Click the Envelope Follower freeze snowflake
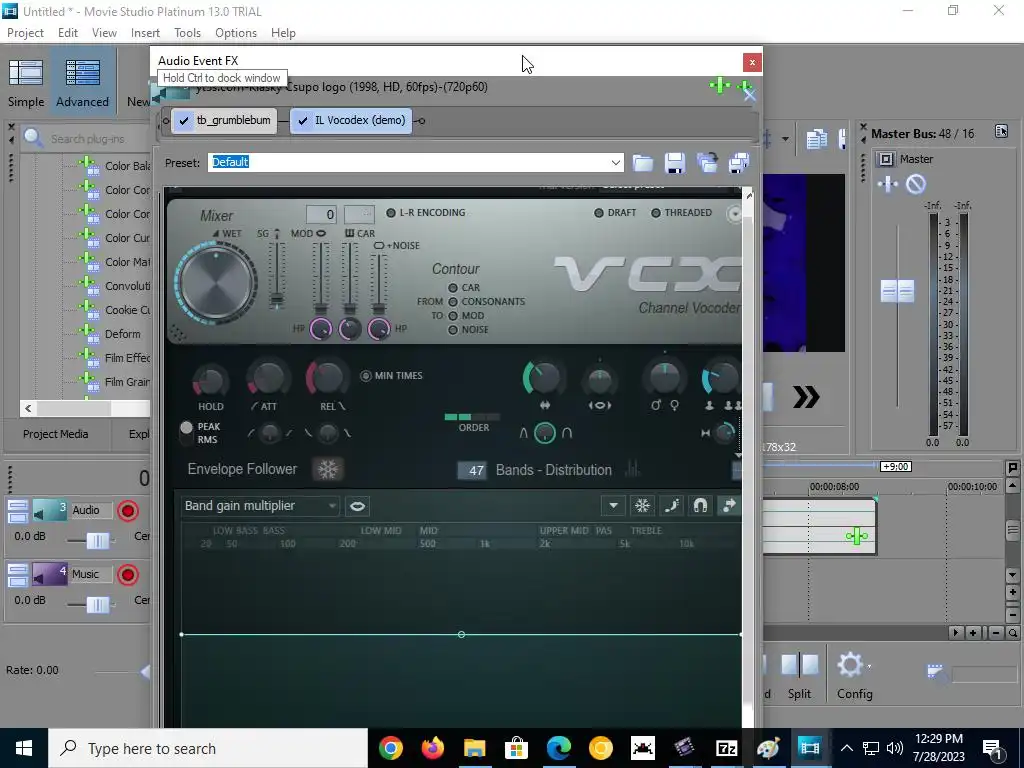The width and height of the screenshot is (1024, 768). tap(328, 470)
